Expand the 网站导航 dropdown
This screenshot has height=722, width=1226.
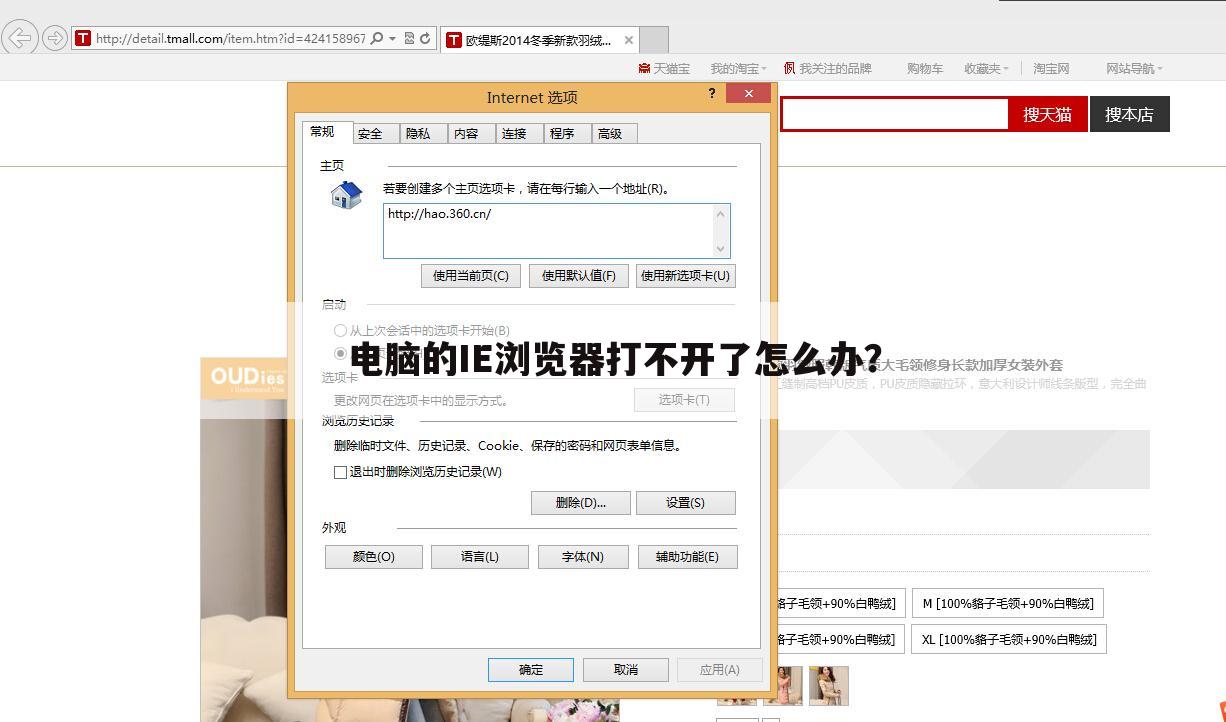click(x=1134, y=68)
